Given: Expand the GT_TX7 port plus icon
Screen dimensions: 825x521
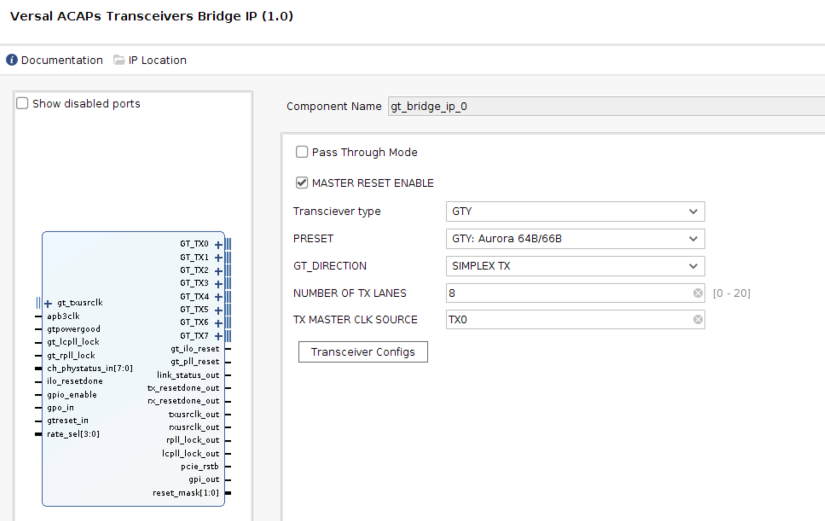Looking at the screenshot, I should pyautogui.click(x=218, y=336).
